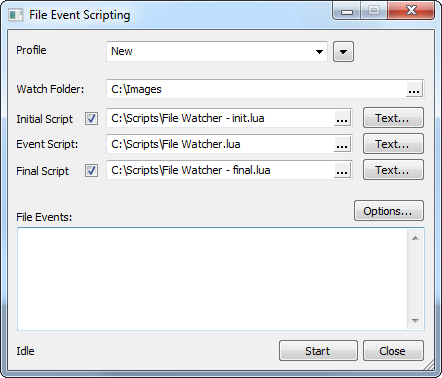Edit Event Script via Text button
442x378 pixels.
(393, 144)
